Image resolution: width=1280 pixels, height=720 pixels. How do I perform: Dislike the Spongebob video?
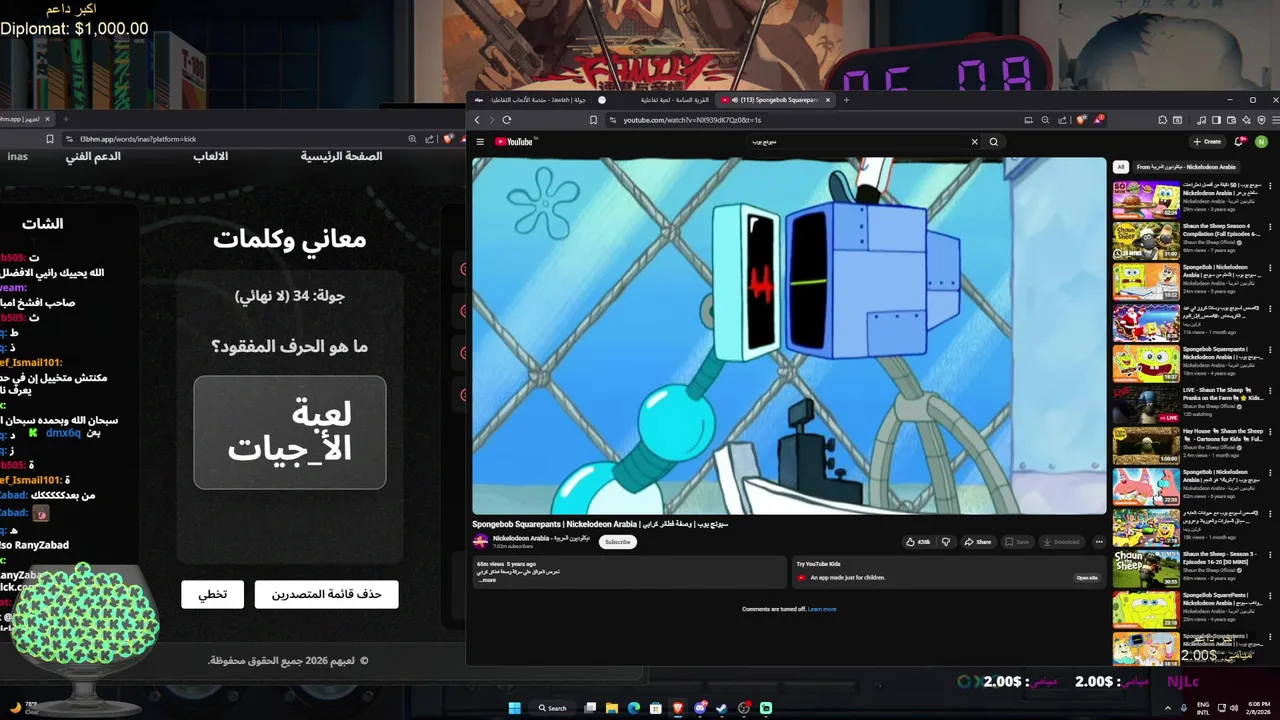946,542
